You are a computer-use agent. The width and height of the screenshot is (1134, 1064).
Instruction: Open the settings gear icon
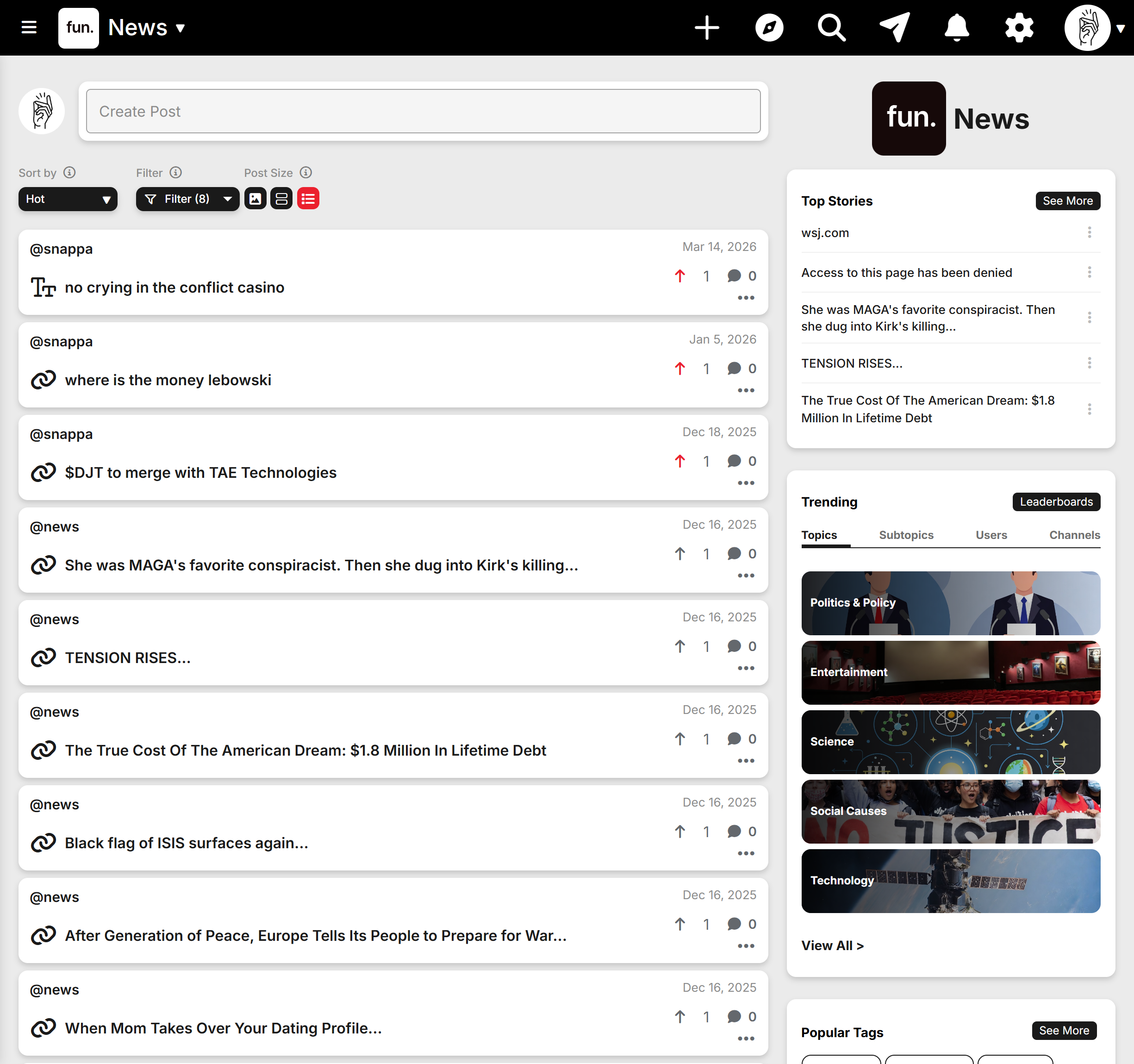pos(1019,27)
